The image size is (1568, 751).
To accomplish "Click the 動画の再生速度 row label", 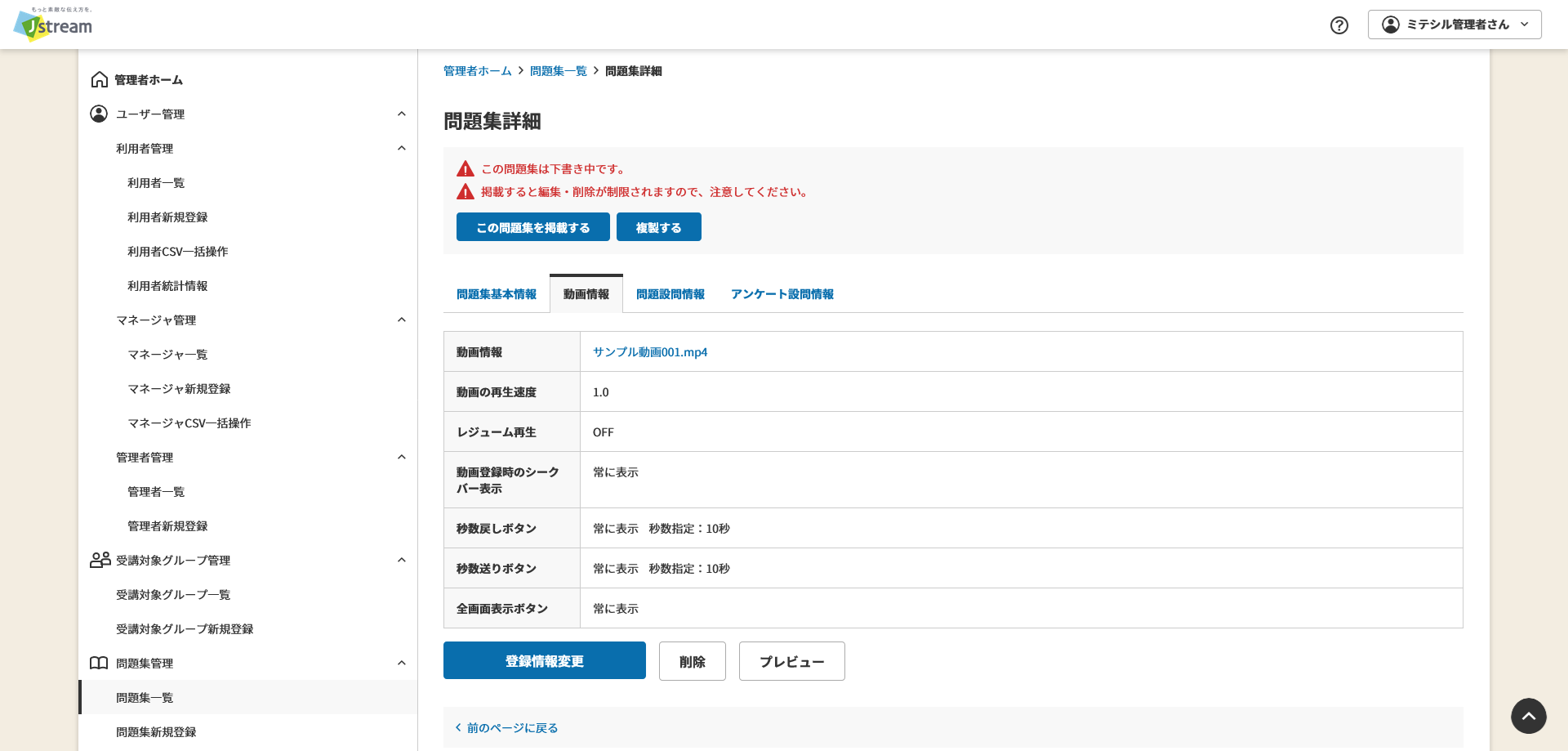I will (x=497, y=392).
